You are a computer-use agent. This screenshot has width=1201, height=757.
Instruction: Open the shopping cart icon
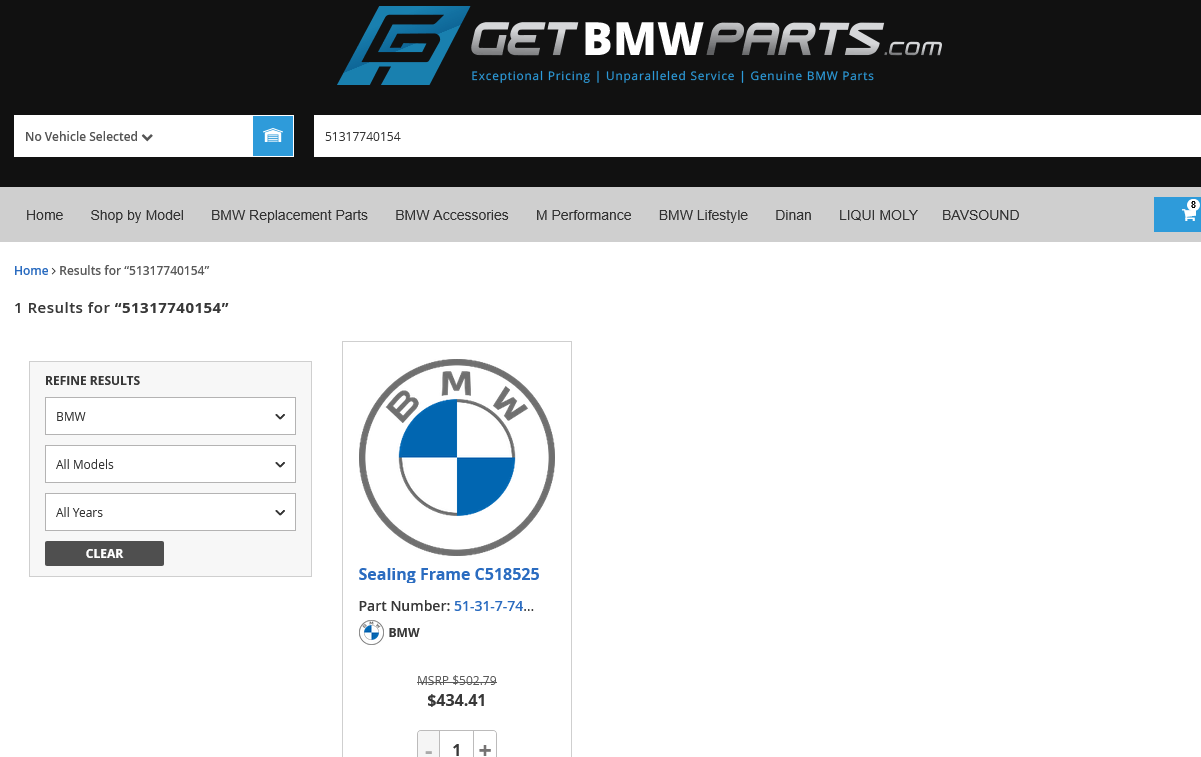1188,214
